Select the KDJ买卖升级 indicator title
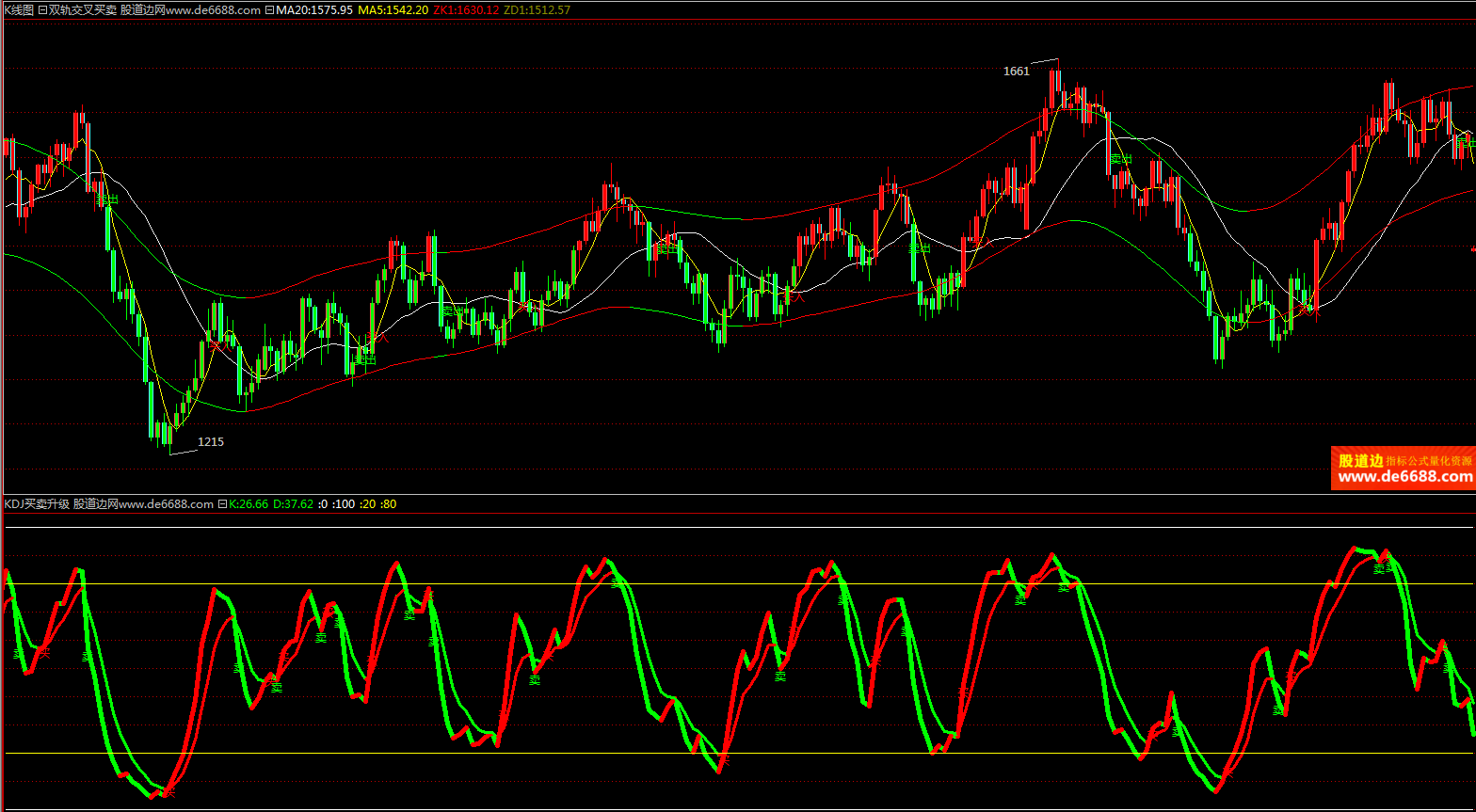Image resolution: width=1476 pixels, height=812 pixels. point(37,504)
